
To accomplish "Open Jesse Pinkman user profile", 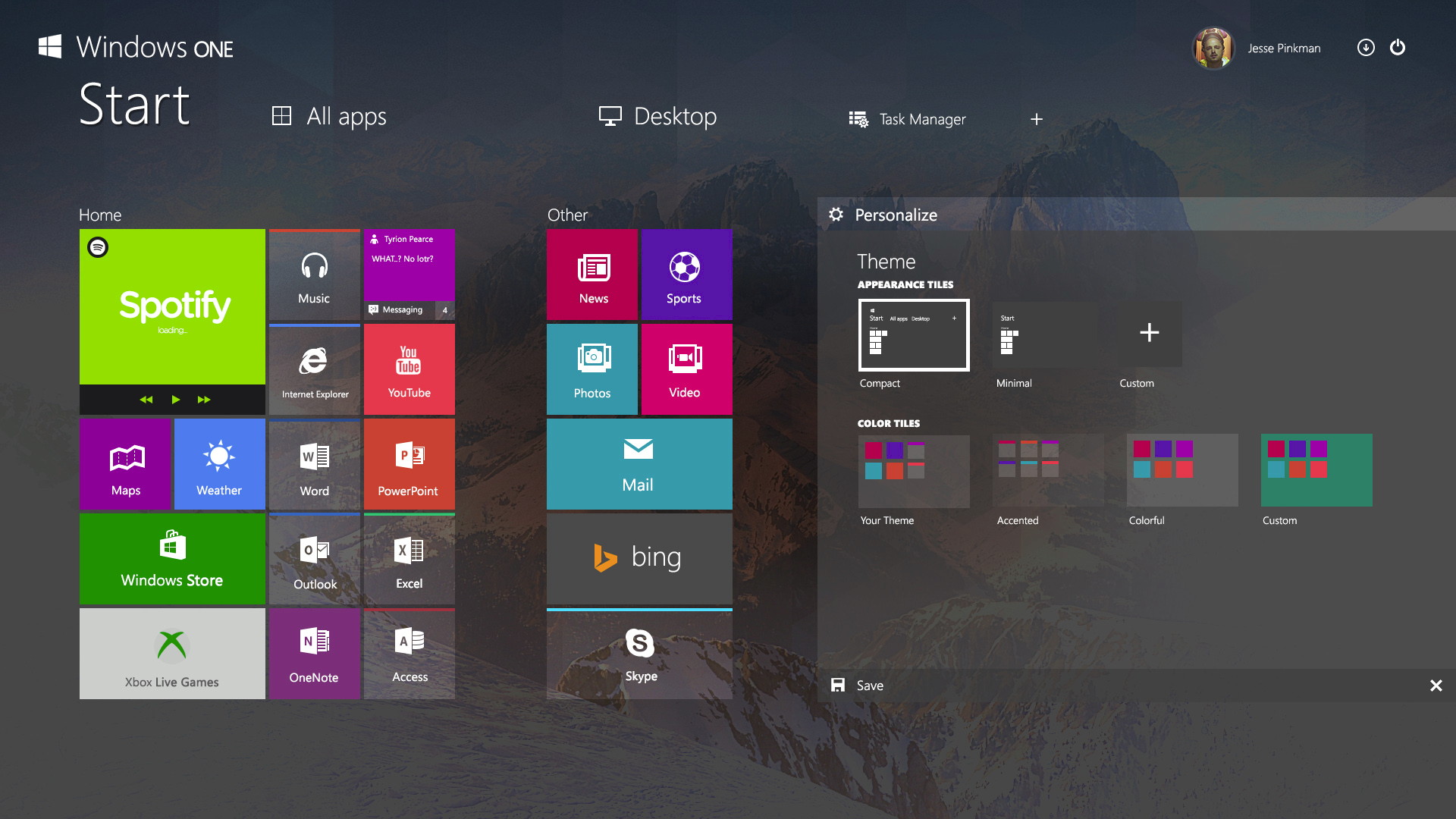I will click(x=1257, y=48).
